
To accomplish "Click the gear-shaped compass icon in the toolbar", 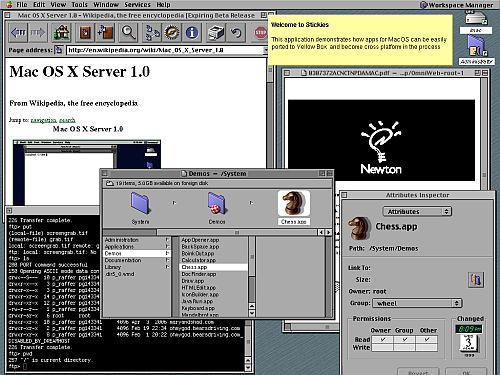I will 172,33.
